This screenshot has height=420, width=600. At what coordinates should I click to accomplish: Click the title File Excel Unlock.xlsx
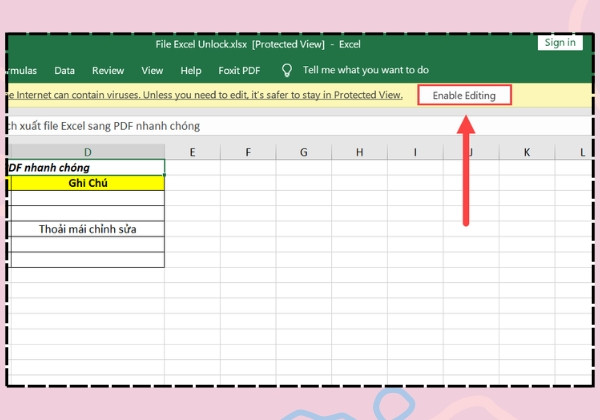click(x=201, y=44)
